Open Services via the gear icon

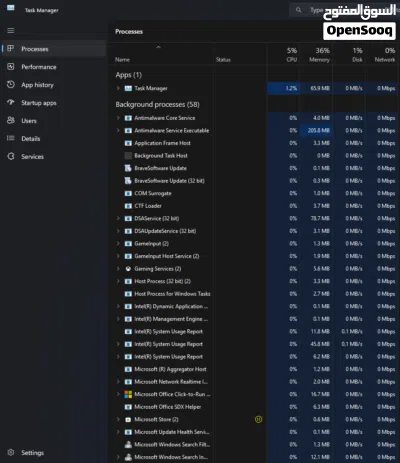[11, 156]
